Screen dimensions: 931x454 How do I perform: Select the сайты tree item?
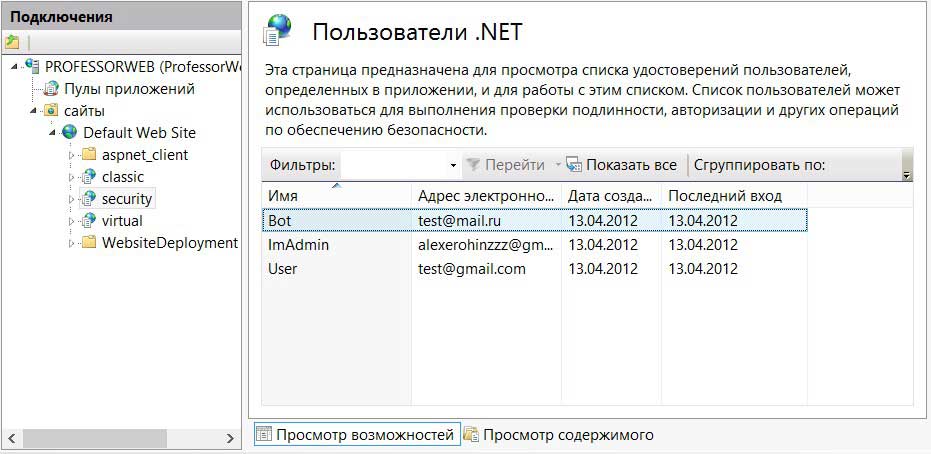click(84, 111)
